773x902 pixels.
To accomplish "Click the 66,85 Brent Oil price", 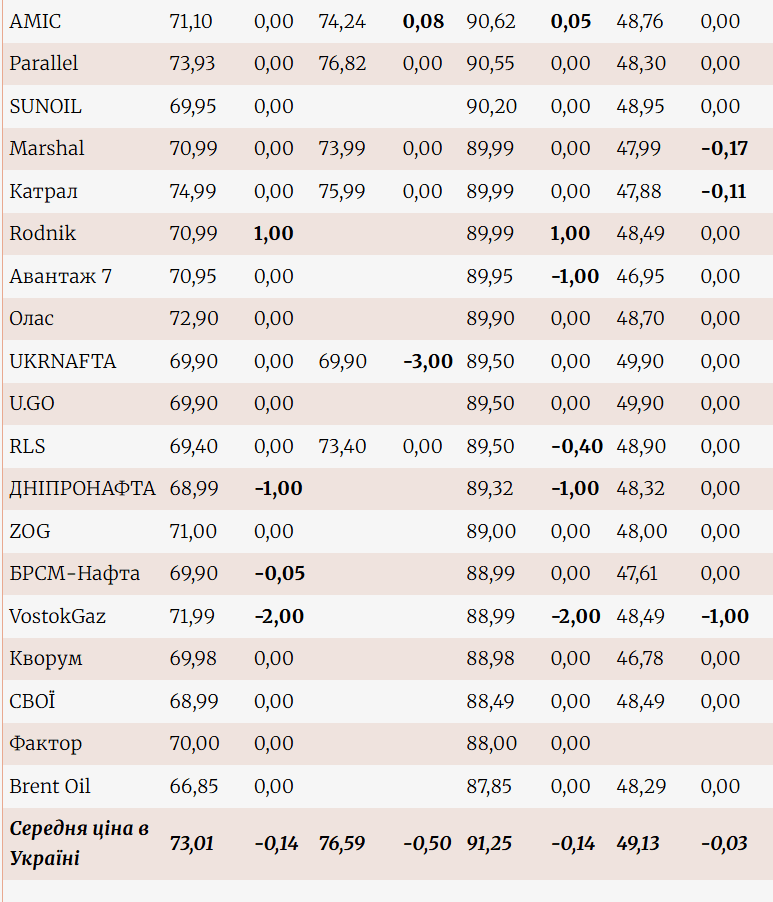I will tap(194, 786).
